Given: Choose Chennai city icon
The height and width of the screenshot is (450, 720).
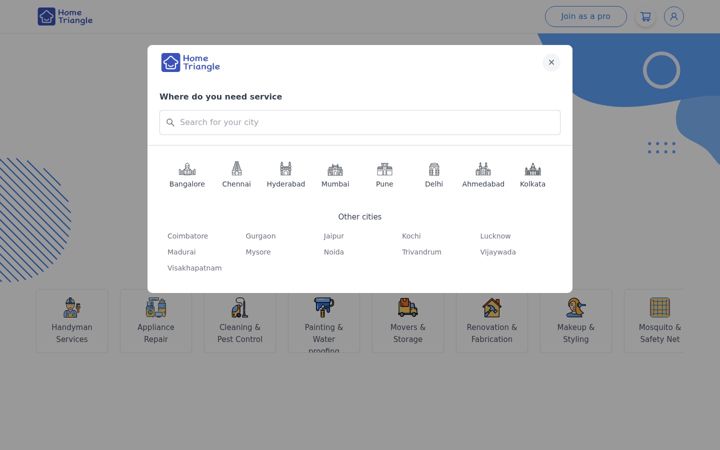Looking at the screenshot, I should (236, 169).
